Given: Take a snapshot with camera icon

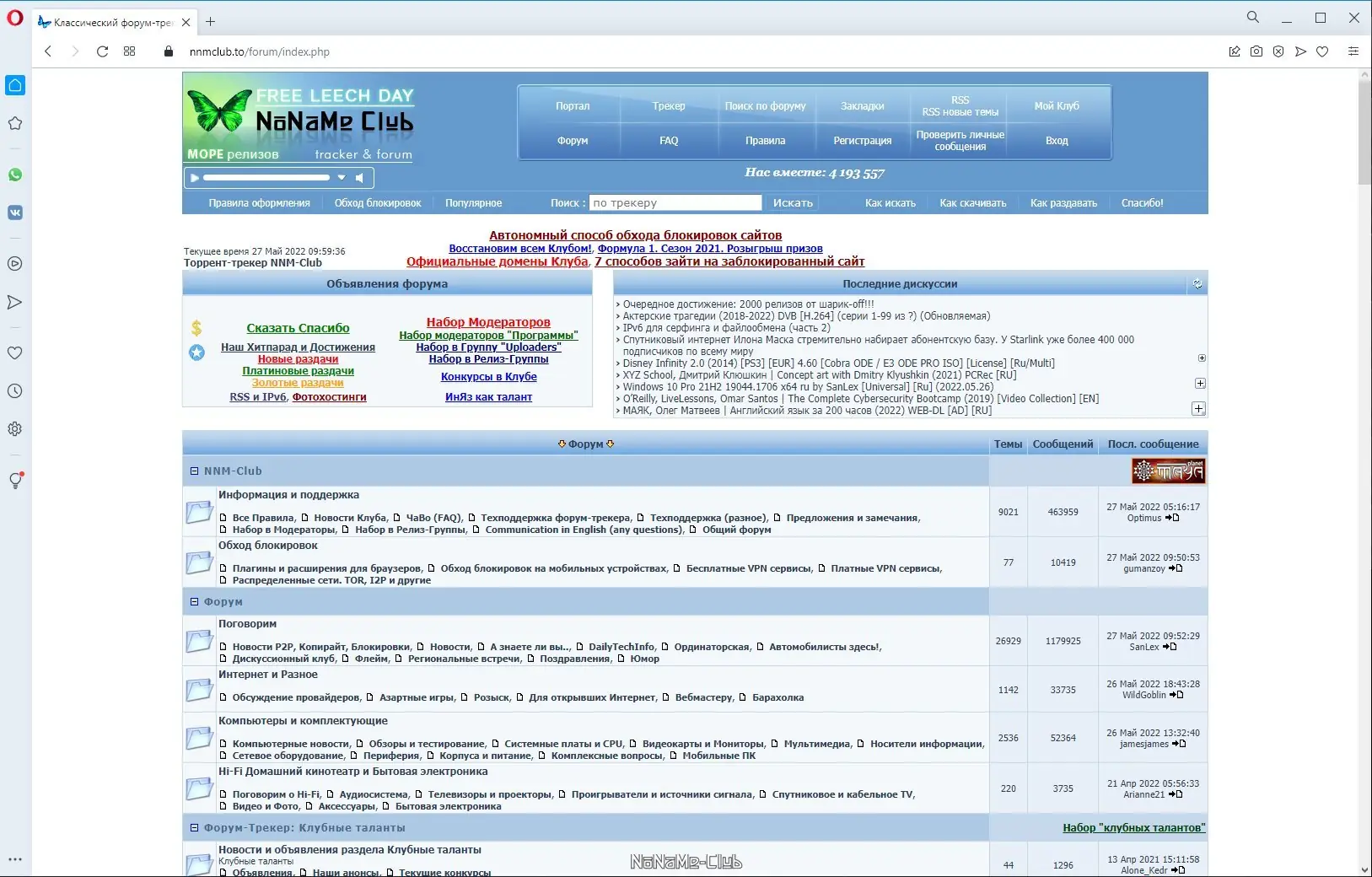Looking at the screenshot, I should click(1256, 51).
